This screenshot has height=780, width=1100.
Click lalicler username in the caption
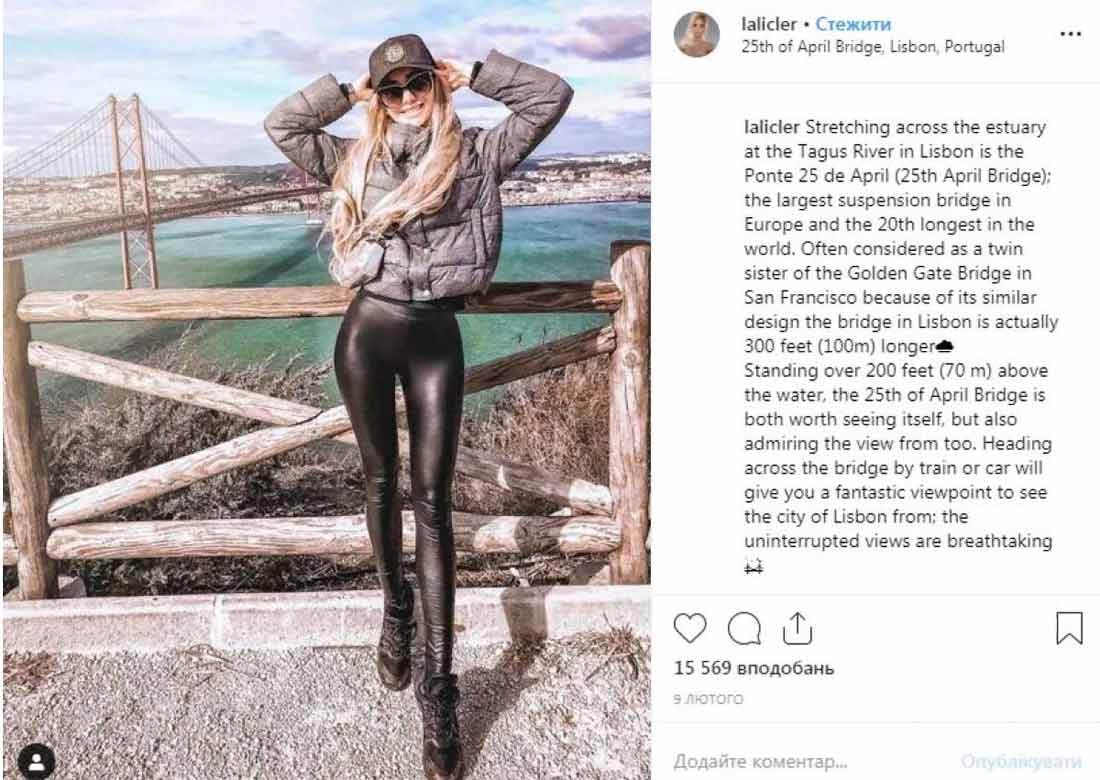click(x=772, y=127)
